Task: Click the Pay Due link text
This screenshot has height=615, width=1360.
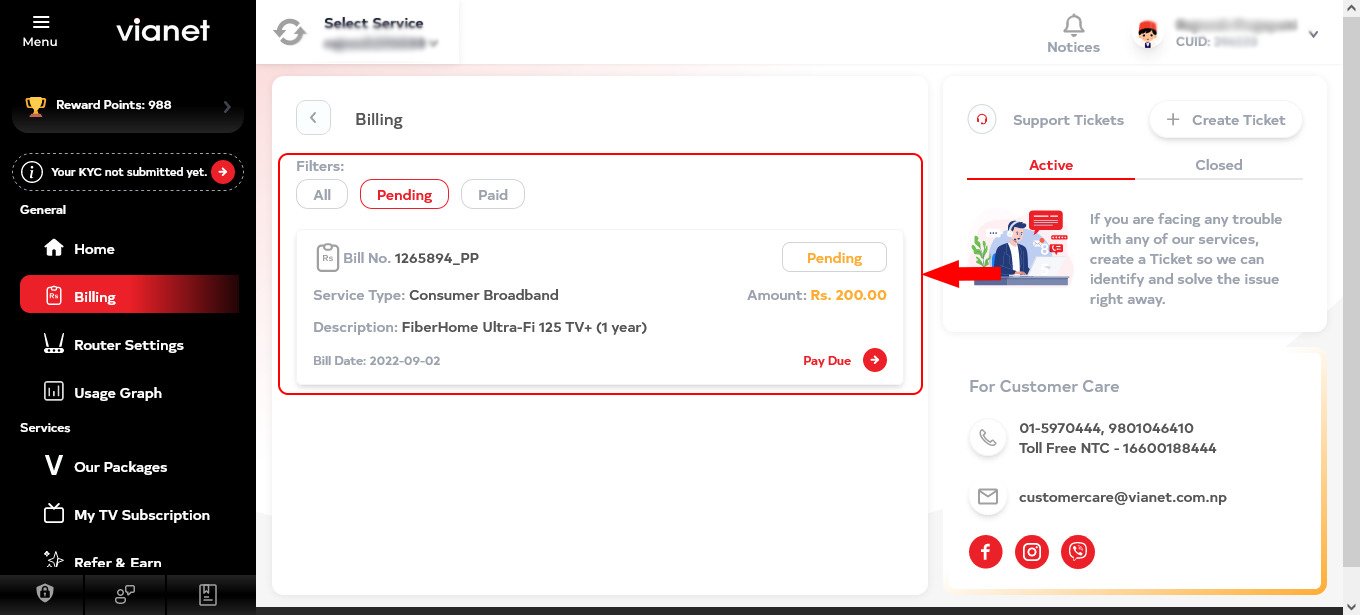Action: click(827, 361)
